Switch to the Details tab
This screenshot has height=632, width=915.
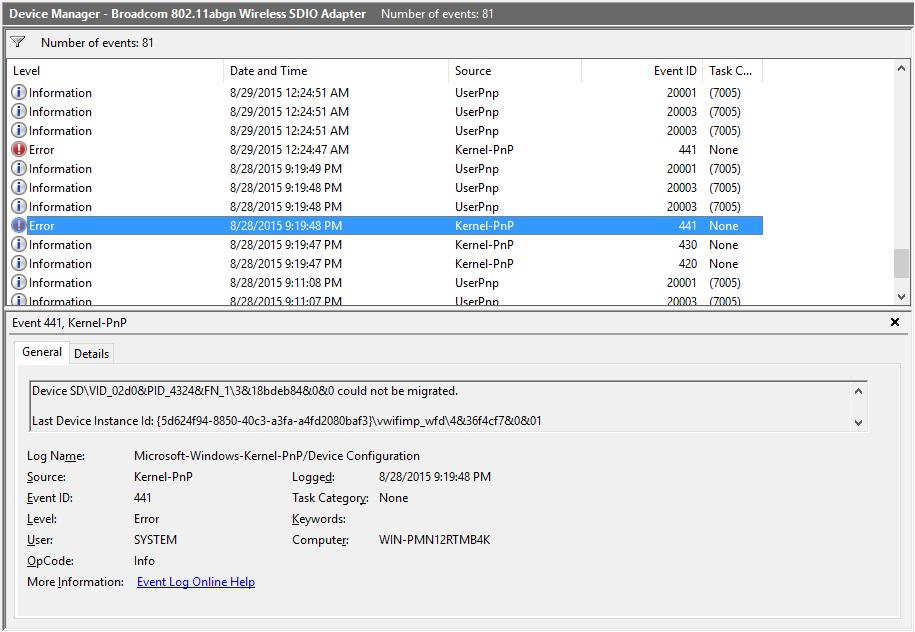coord(92,354)
